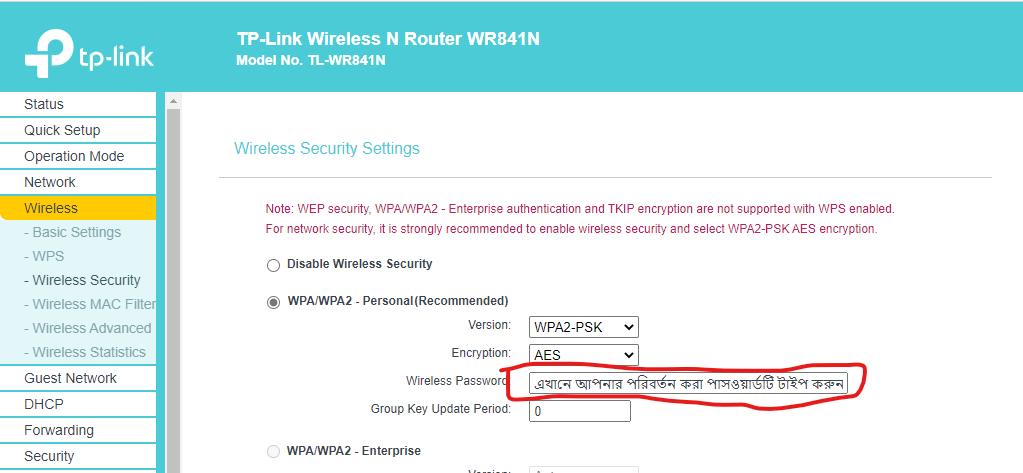Click the Wireless Password input field

click(x=688, y=383)
